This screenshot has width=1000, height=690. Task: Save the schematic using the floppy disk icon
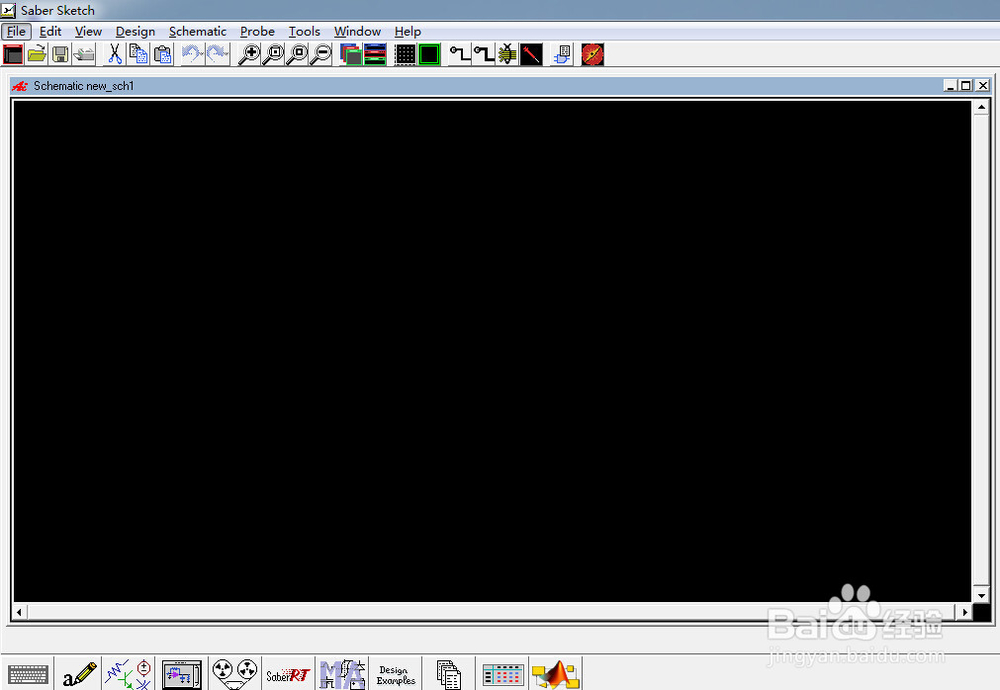click(61, 54)
